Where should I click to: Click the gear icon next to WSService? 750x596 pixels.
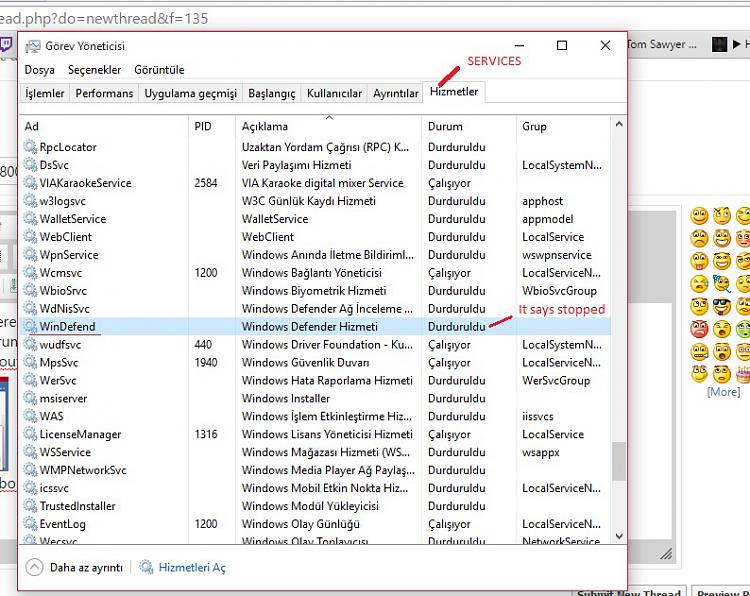tap(30, 452)
